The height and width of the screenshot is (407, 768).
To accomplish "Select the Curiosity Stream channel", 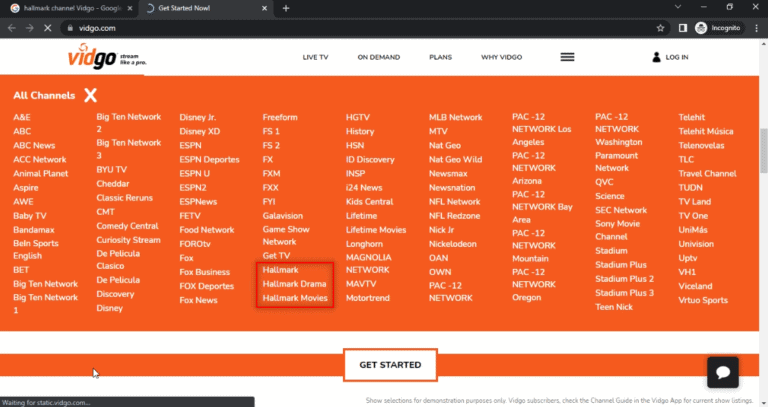I will point(128,240).
